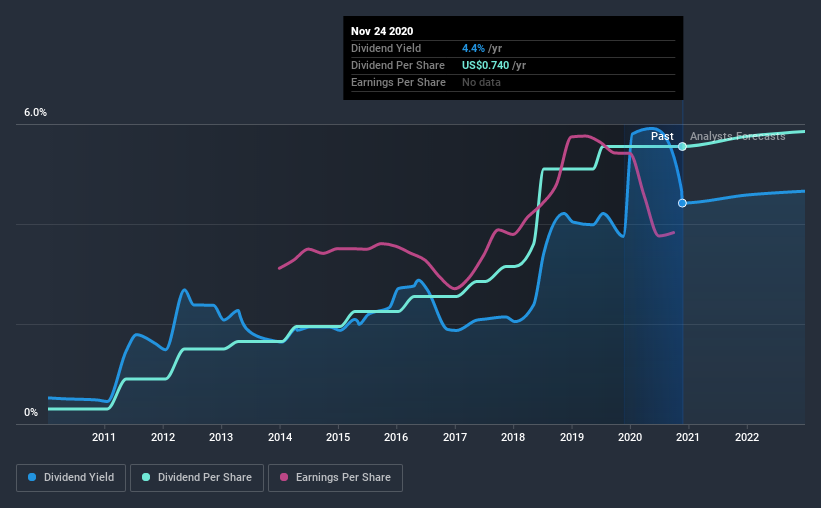Click the tooltip's Dividend Yield row label
Viewport: 821px width, 508px height.
pyautogui.click(x=386, y=49)
